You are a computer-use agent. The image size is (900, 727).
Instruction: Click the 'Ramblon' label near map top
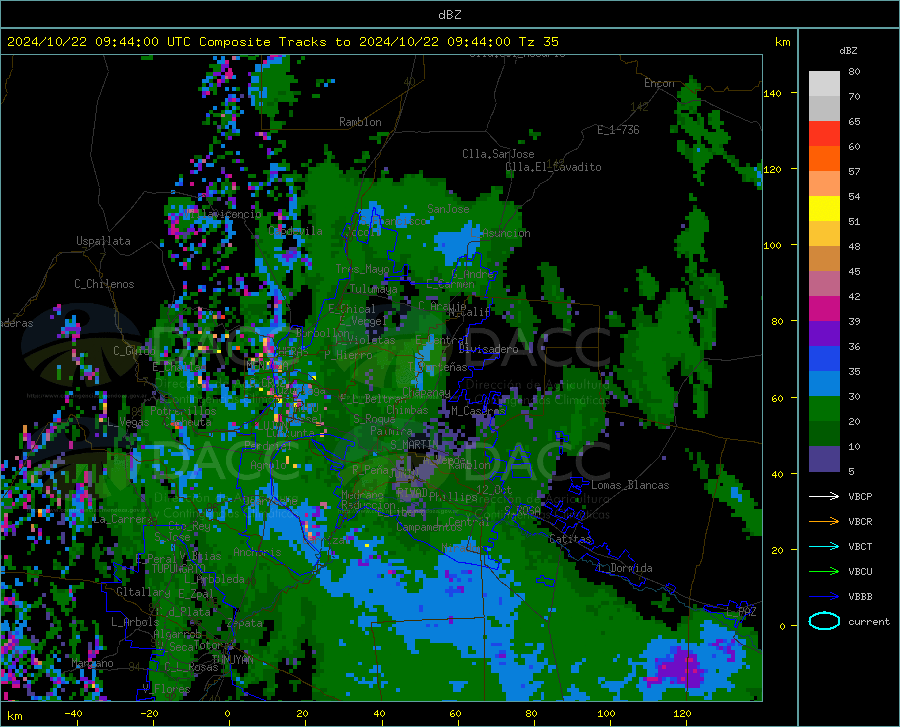pos(360,122)
